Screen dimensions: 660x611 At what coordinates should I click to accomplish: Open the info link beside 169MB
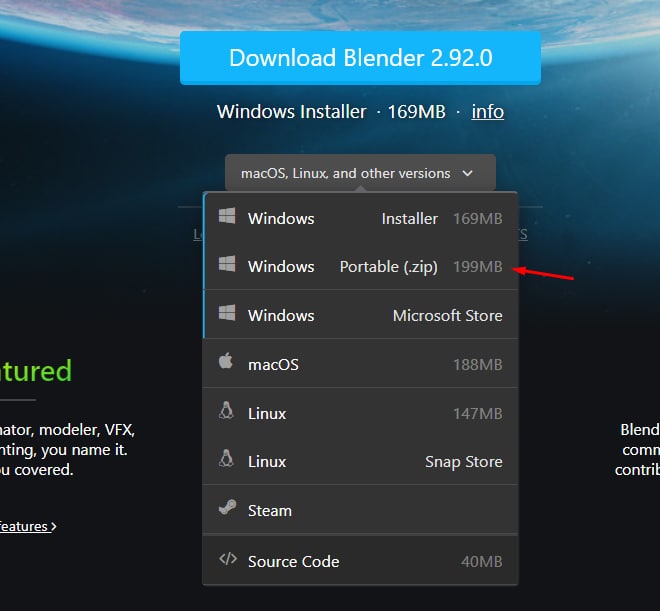487,112
